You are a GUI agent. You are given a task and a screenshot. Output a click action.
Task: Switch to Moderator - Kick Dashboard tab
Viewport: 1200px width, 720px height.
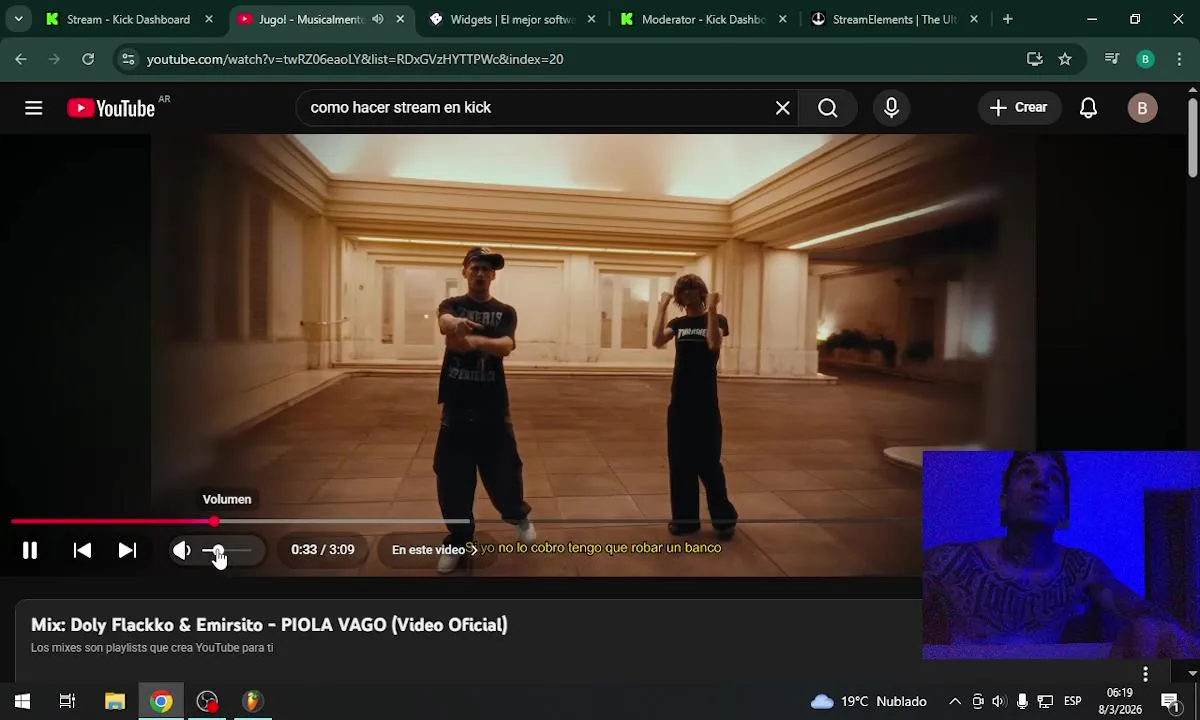[703, 19]
